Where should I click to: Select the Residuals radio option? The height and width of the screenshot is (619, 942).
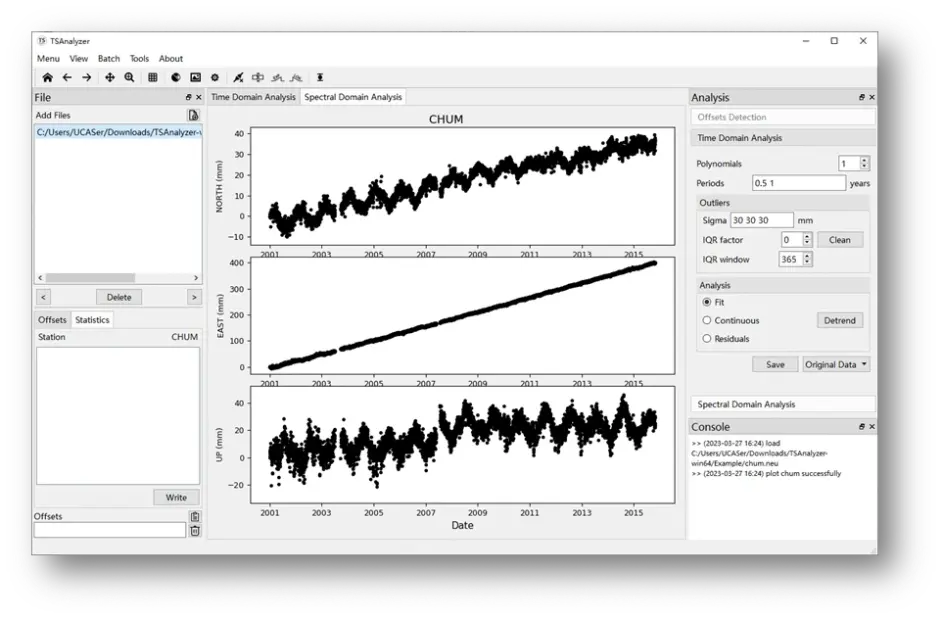click(x=707, y=339)
